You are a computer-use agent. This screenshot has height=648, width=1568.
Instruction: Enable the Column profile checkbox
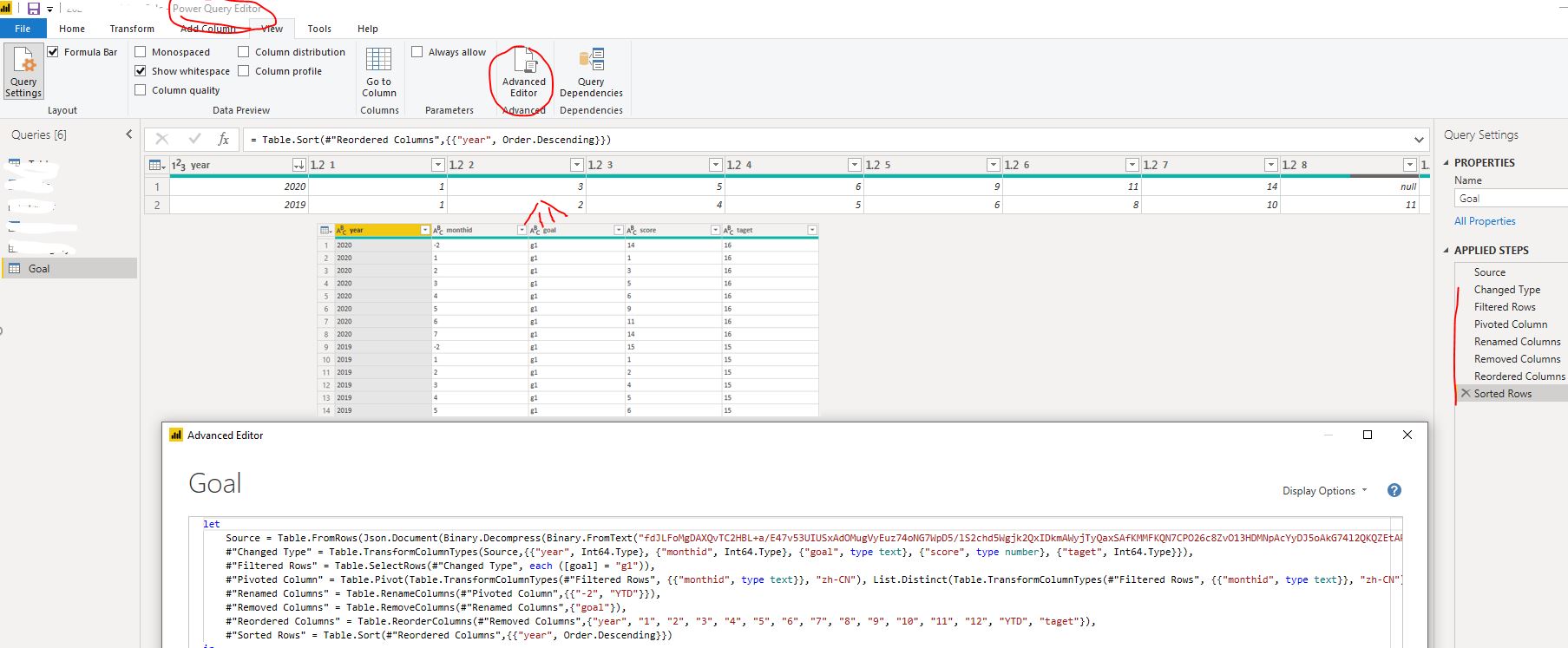coord(244,71)
